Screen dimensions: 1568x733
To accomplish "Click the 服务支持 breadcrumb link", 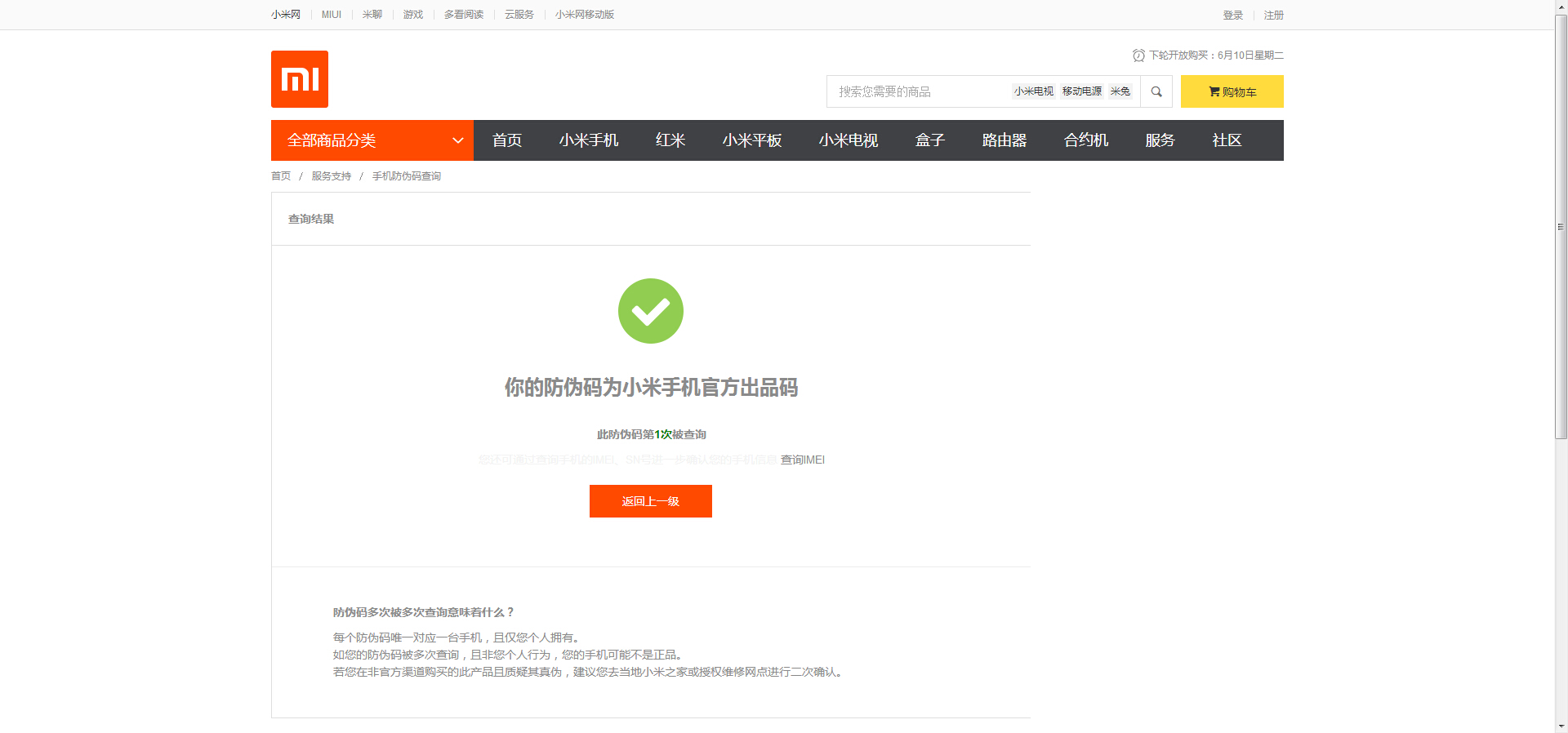I will coord(332,176).
